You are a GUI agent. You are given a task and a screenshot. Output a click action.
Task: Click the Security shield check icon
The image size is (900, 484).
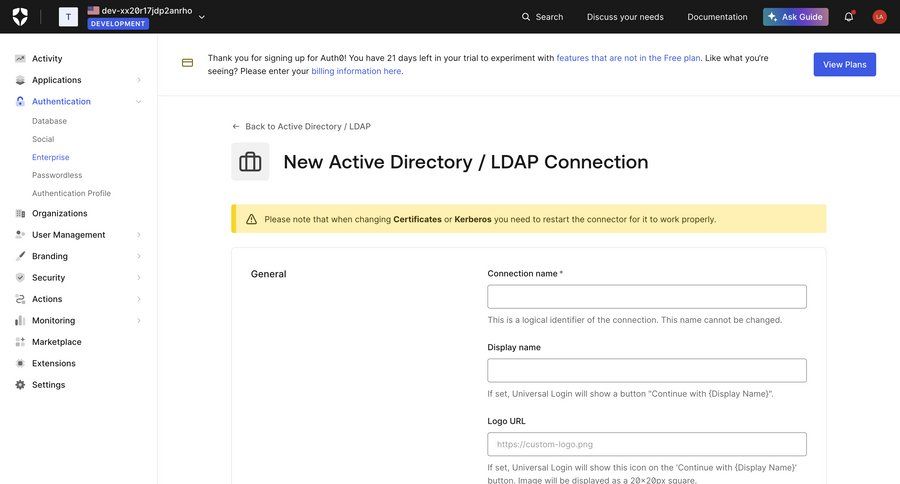20,277
